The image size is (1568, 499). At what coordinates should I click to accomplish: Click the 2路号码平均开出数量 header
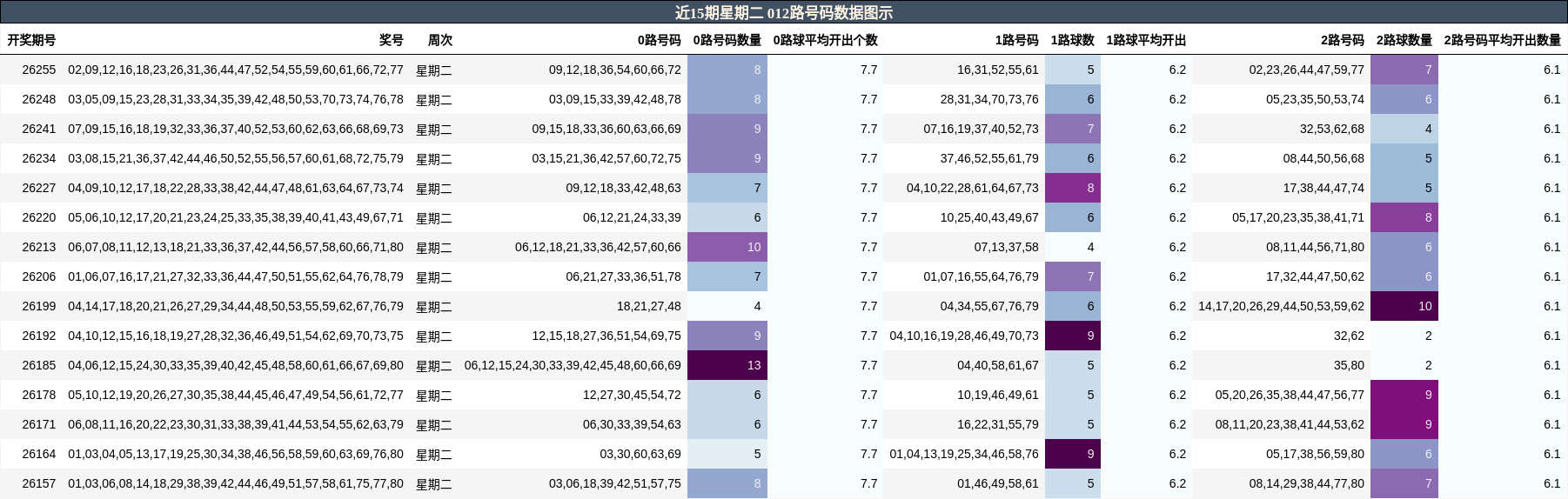pos(1503,40)
